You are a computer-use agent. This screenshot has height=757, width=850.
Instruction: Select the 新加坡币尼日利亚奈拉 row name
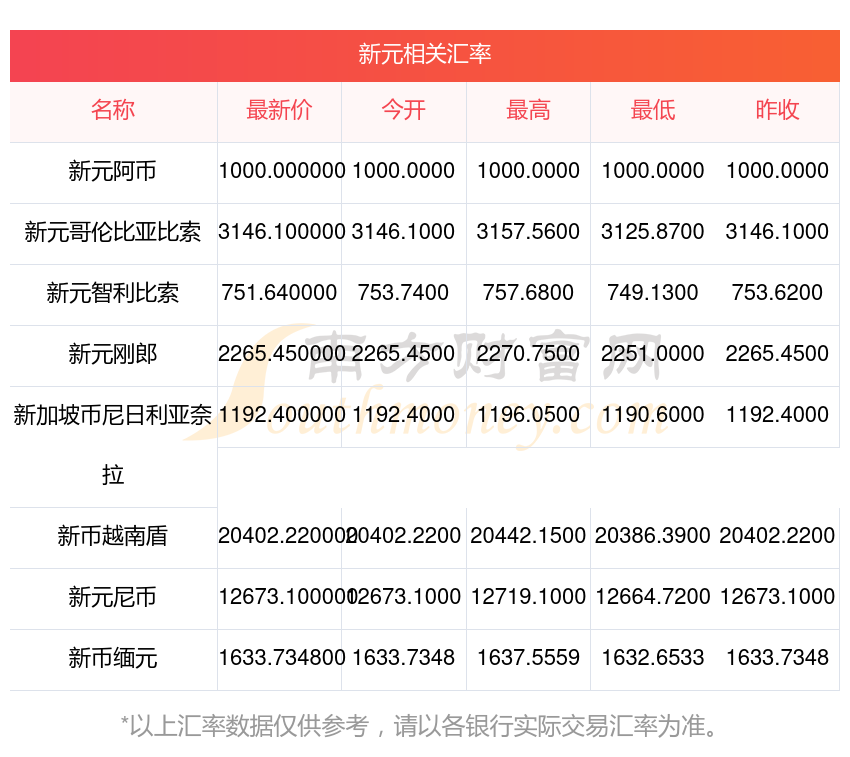pyautogui.click(x=113, y=445)
